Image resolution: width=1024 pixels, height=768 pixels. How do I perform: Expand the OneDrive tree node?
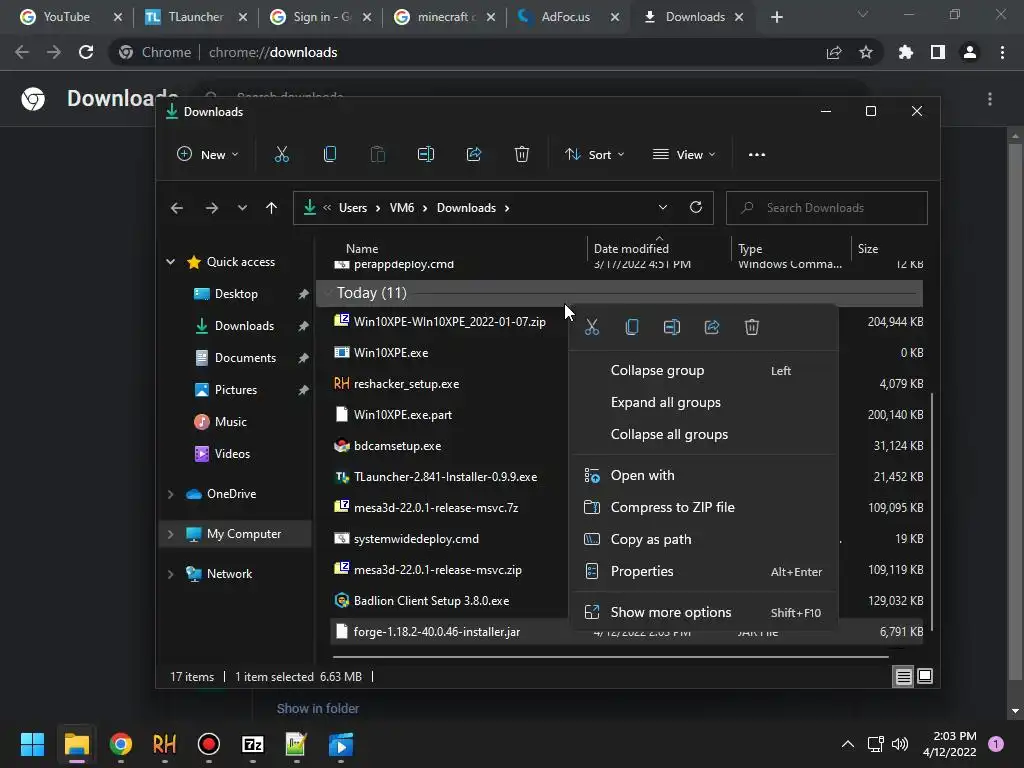point(170,494)
